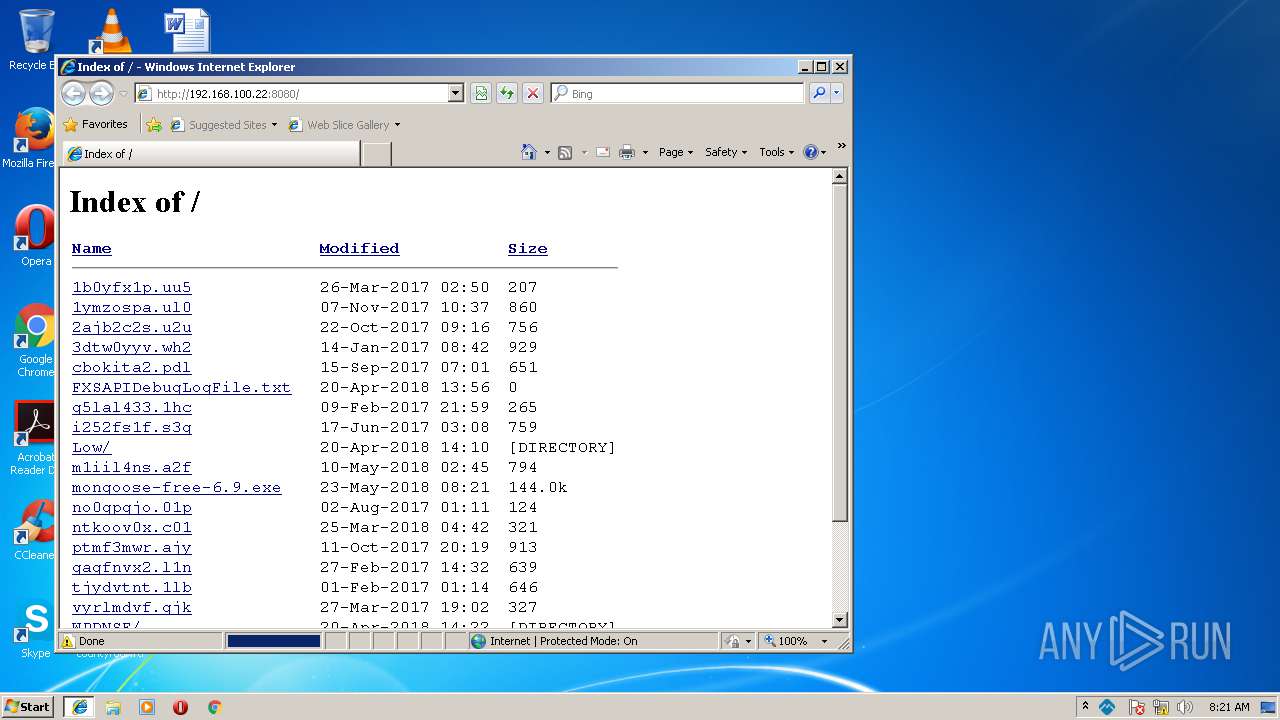Open address bar history dropdown
The height and width of the screenshot is (720, 1280).
456,93
